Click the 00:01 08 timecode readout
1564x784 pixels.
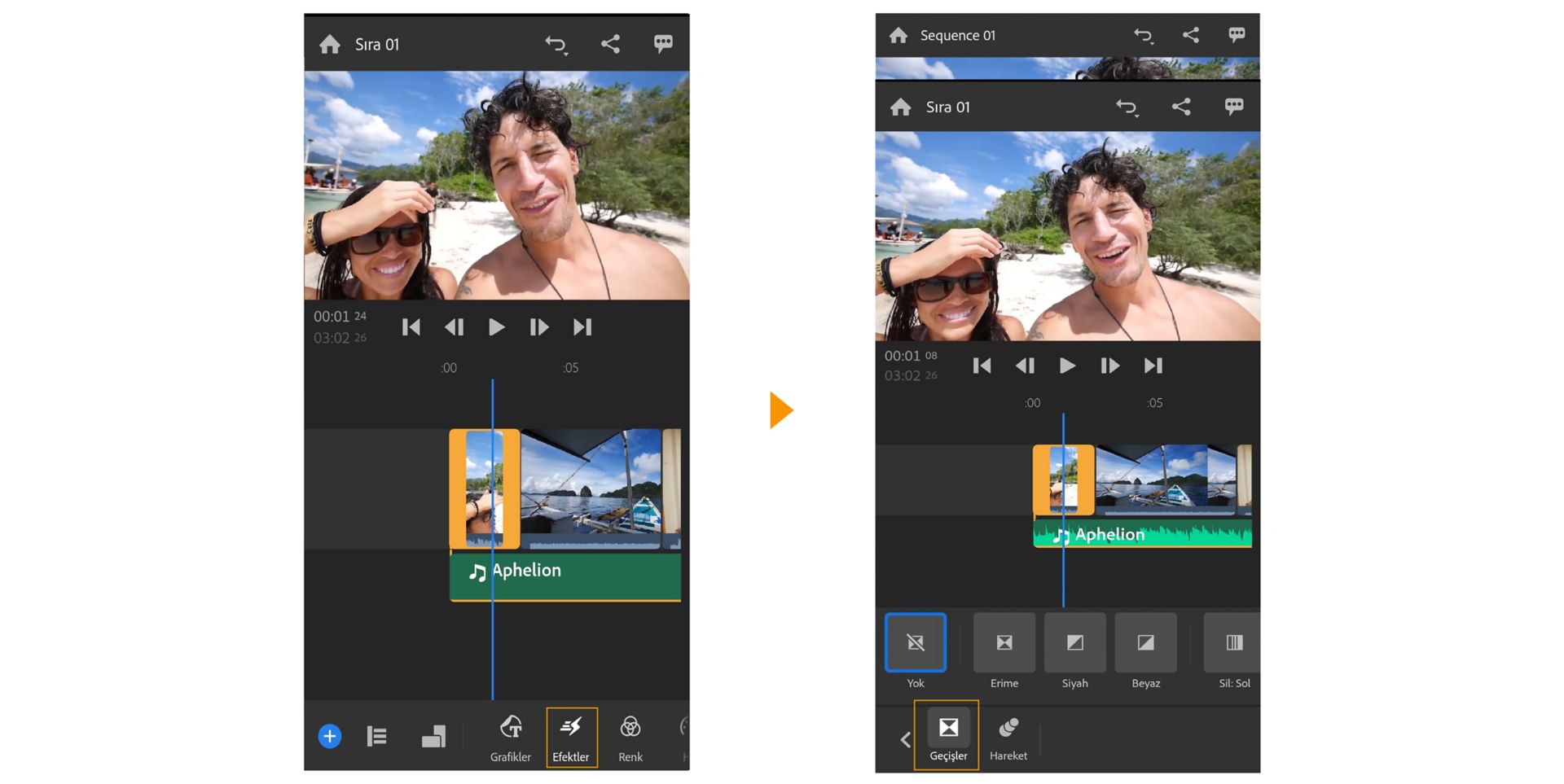coord(911,356)
